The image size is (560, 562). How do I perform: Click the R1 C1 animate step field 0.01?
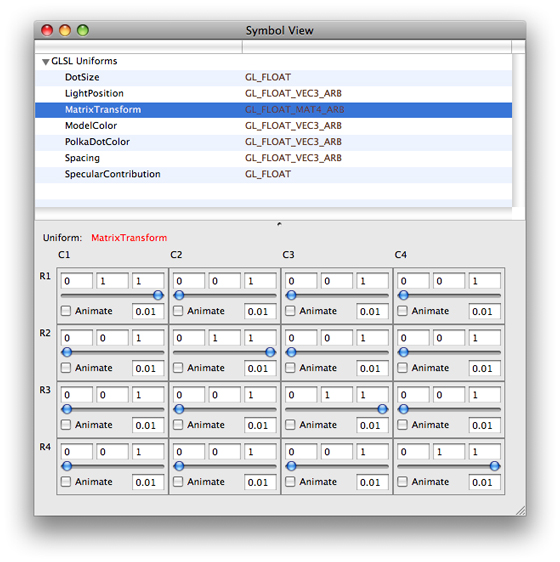148,311
